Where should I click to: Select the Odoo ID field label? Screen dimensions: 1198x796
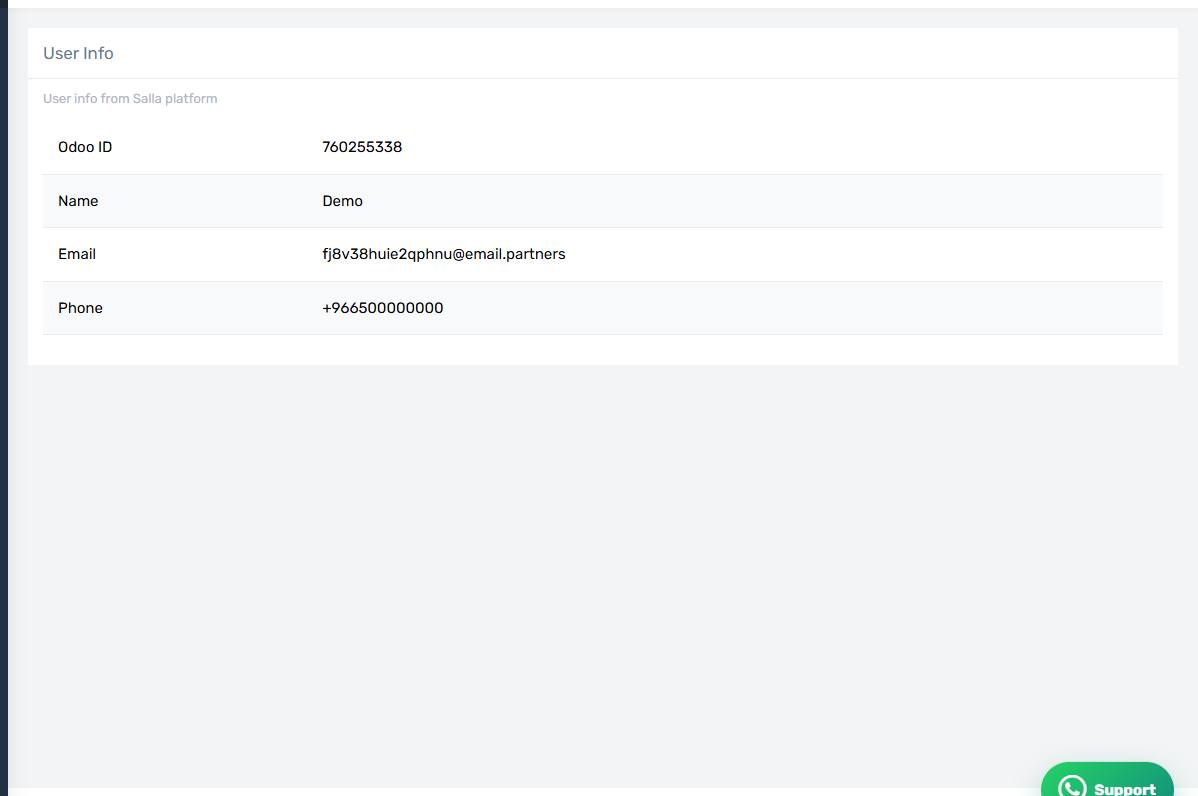[85, 147]
